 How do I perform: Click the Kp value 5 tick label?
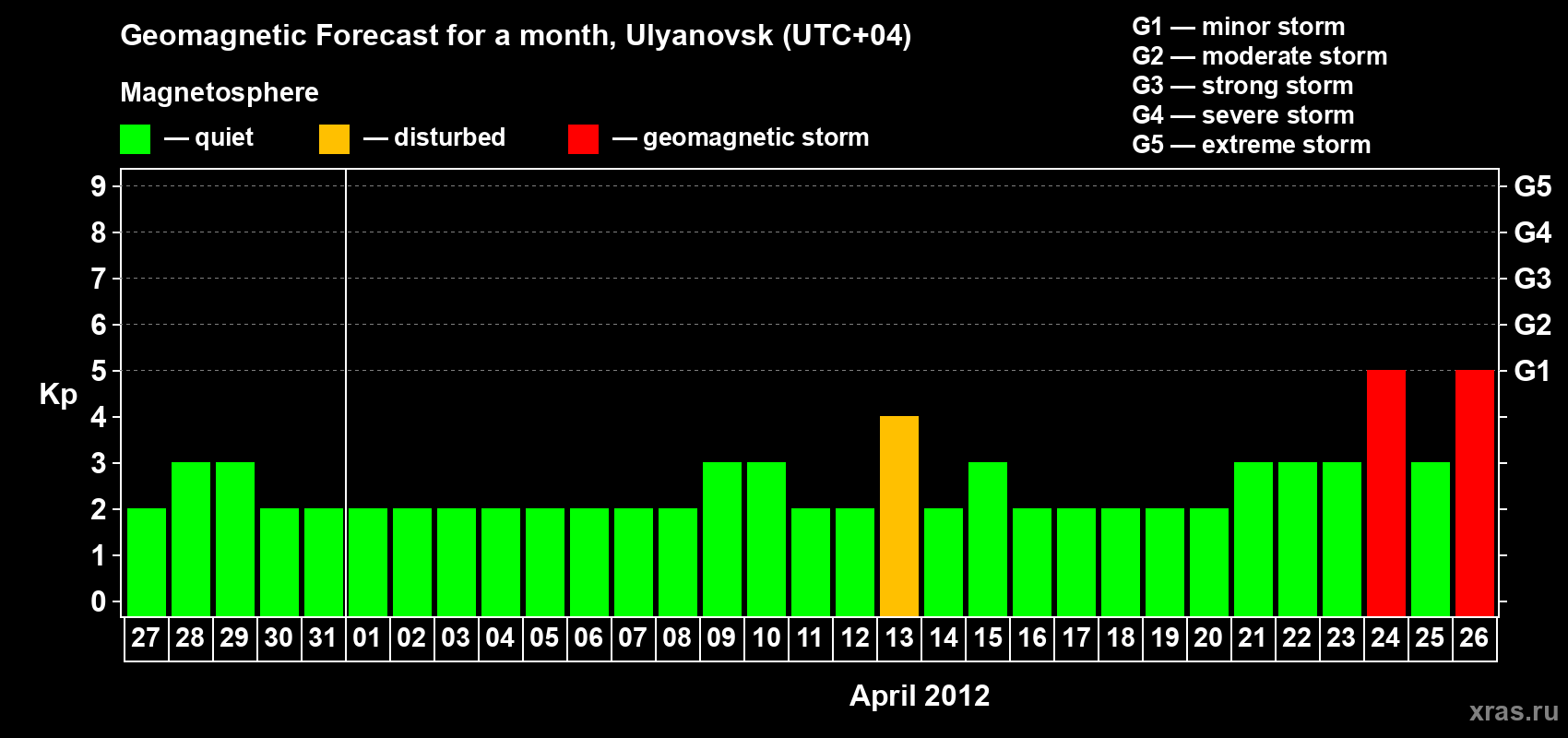(99, 371)
